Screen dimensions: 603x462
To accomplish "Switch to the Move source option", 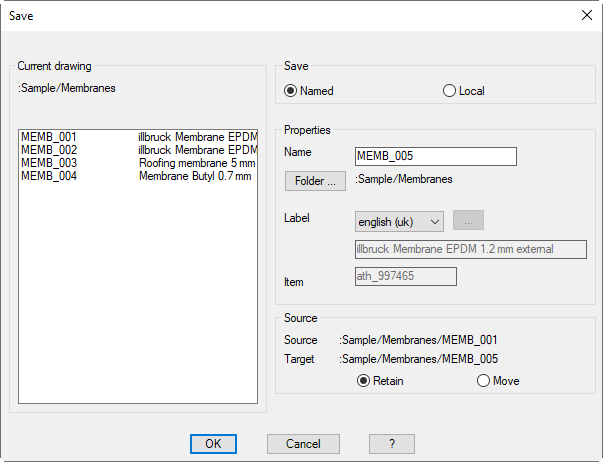I will (x=484, y=381).
